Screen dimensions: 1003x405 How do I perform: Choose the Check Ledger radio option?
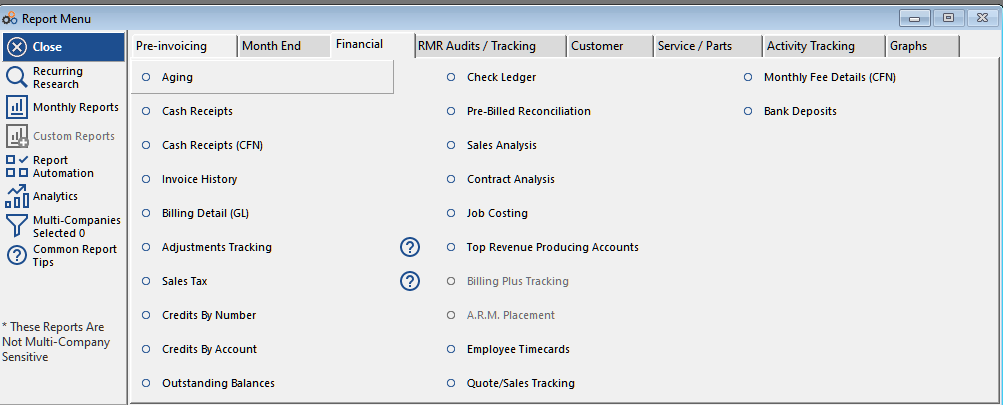[451, 77]
